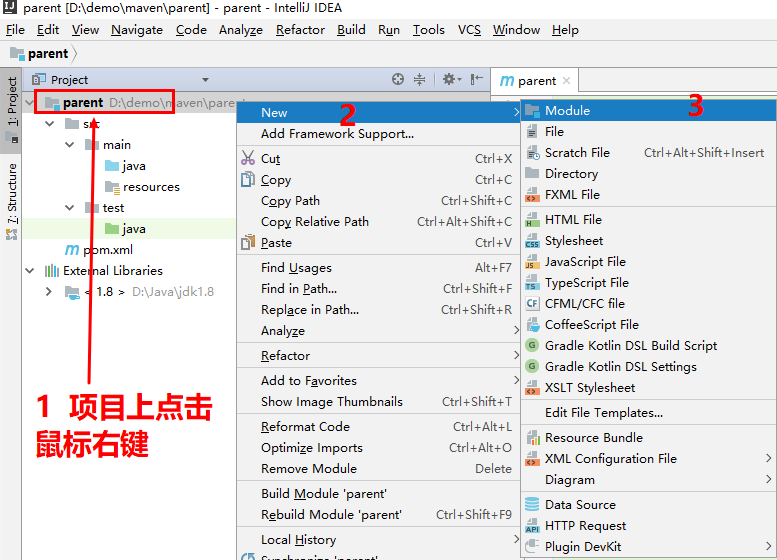Click the FXML File icon

(x=532, y=195)
